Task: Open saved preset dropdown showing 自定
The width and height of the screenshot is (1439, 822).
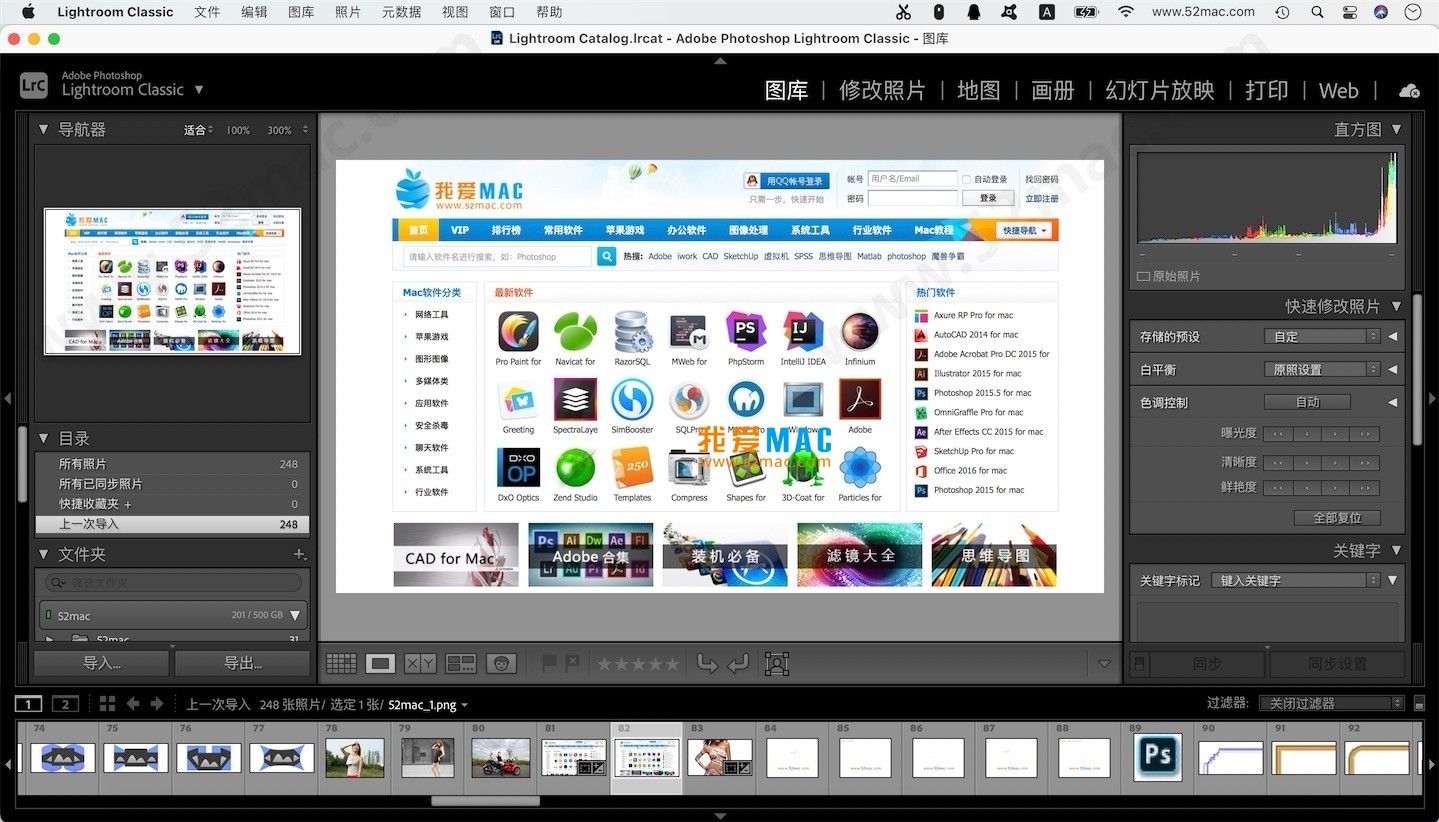Action: click(x=1322, y=336)
